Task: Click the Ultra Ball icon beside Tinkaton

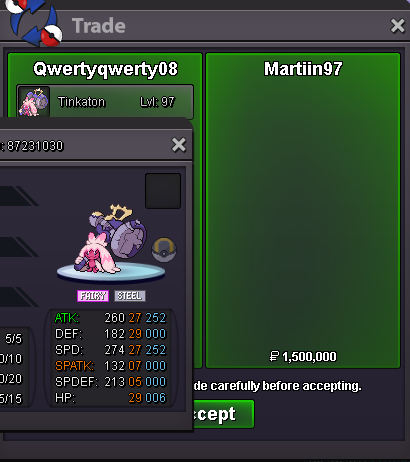Action: click(x=164, y=250)
